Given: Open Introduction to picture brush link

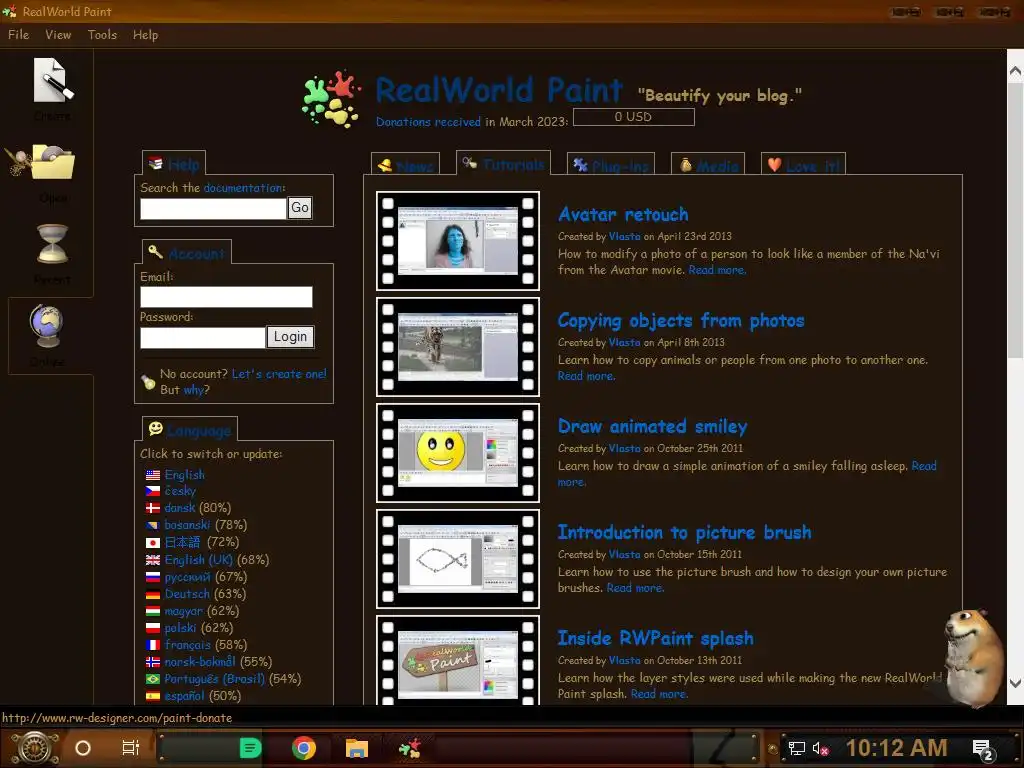Looking at the screenshot, I should pos(684,532).
